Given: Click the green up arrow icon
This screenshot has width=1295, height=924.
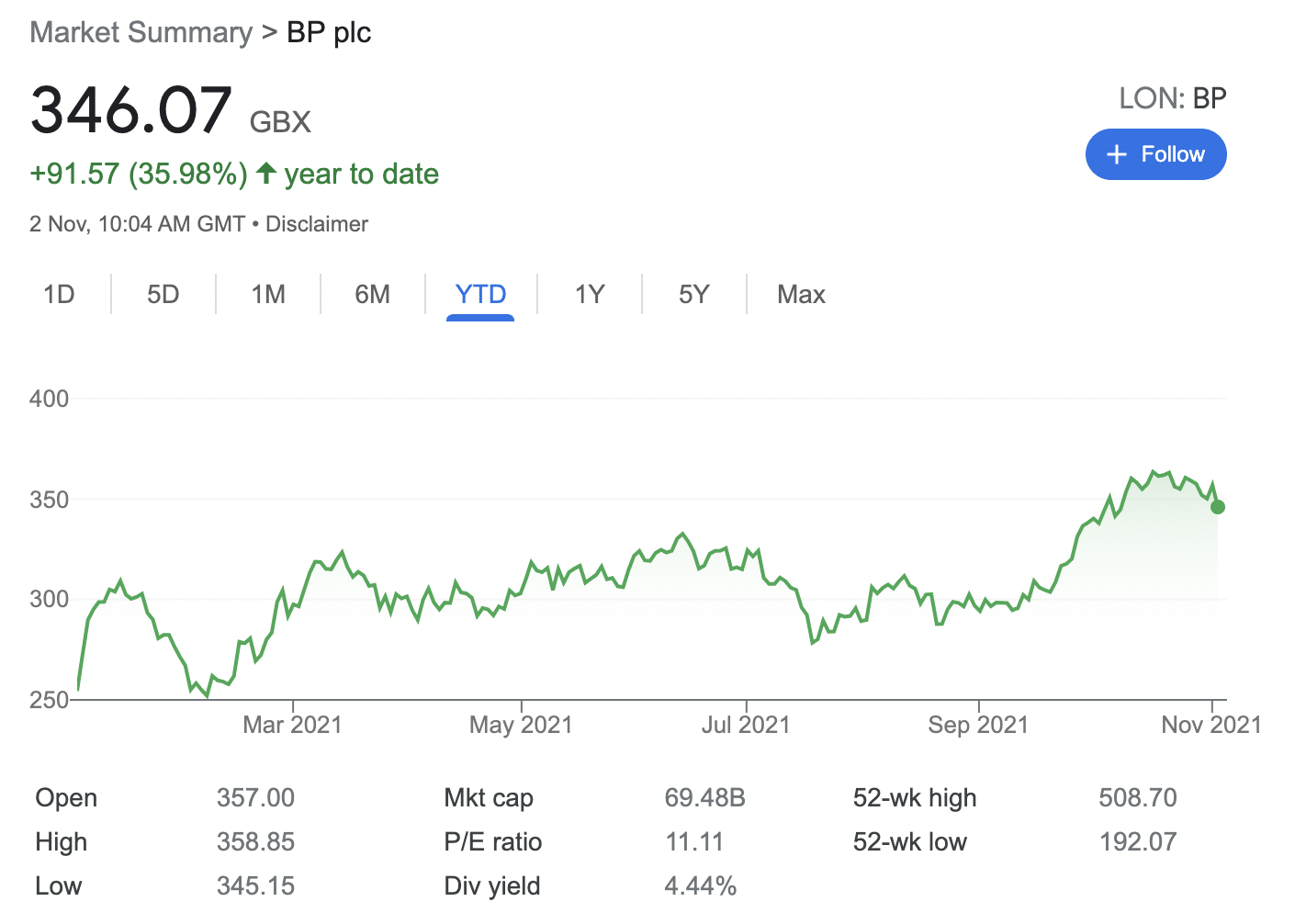Looking at the screenshot, I should click(266, 173).
